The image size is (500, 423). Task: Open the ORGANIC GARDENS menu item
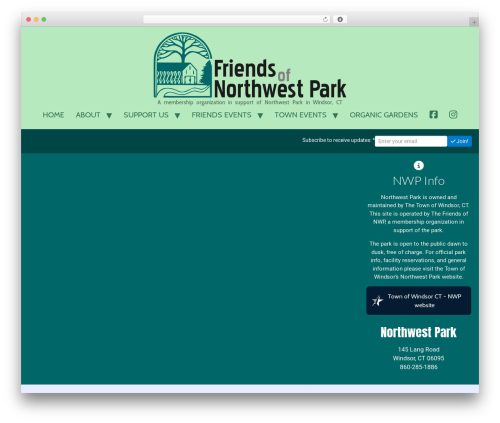[x=384, y=115]
